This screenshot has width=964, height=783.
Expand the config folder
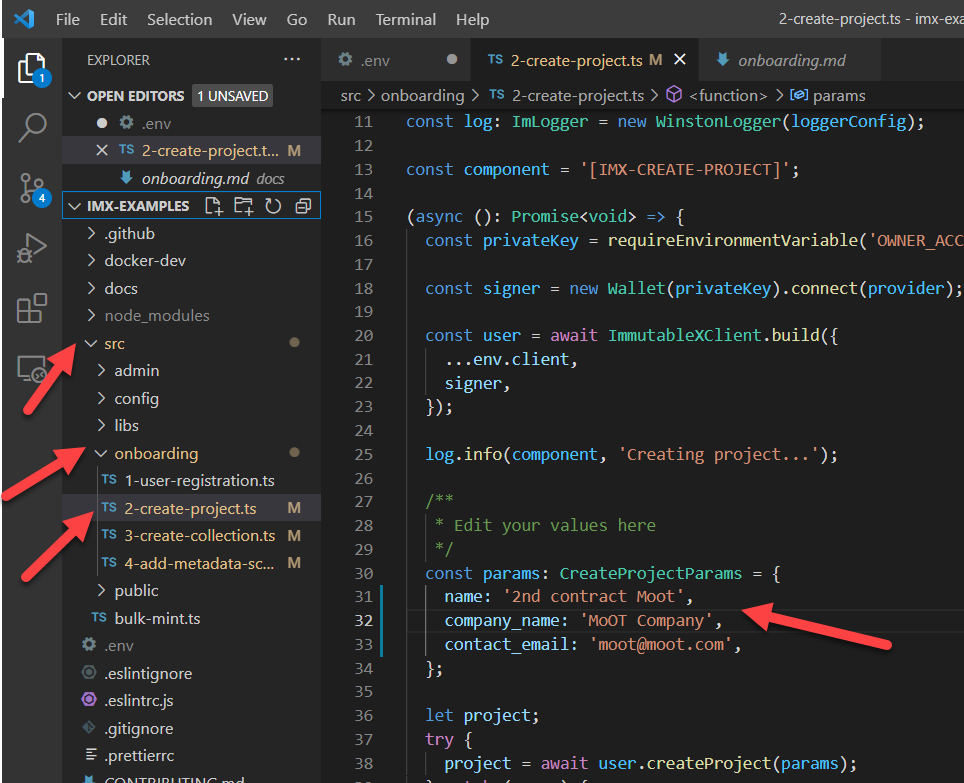101,398
